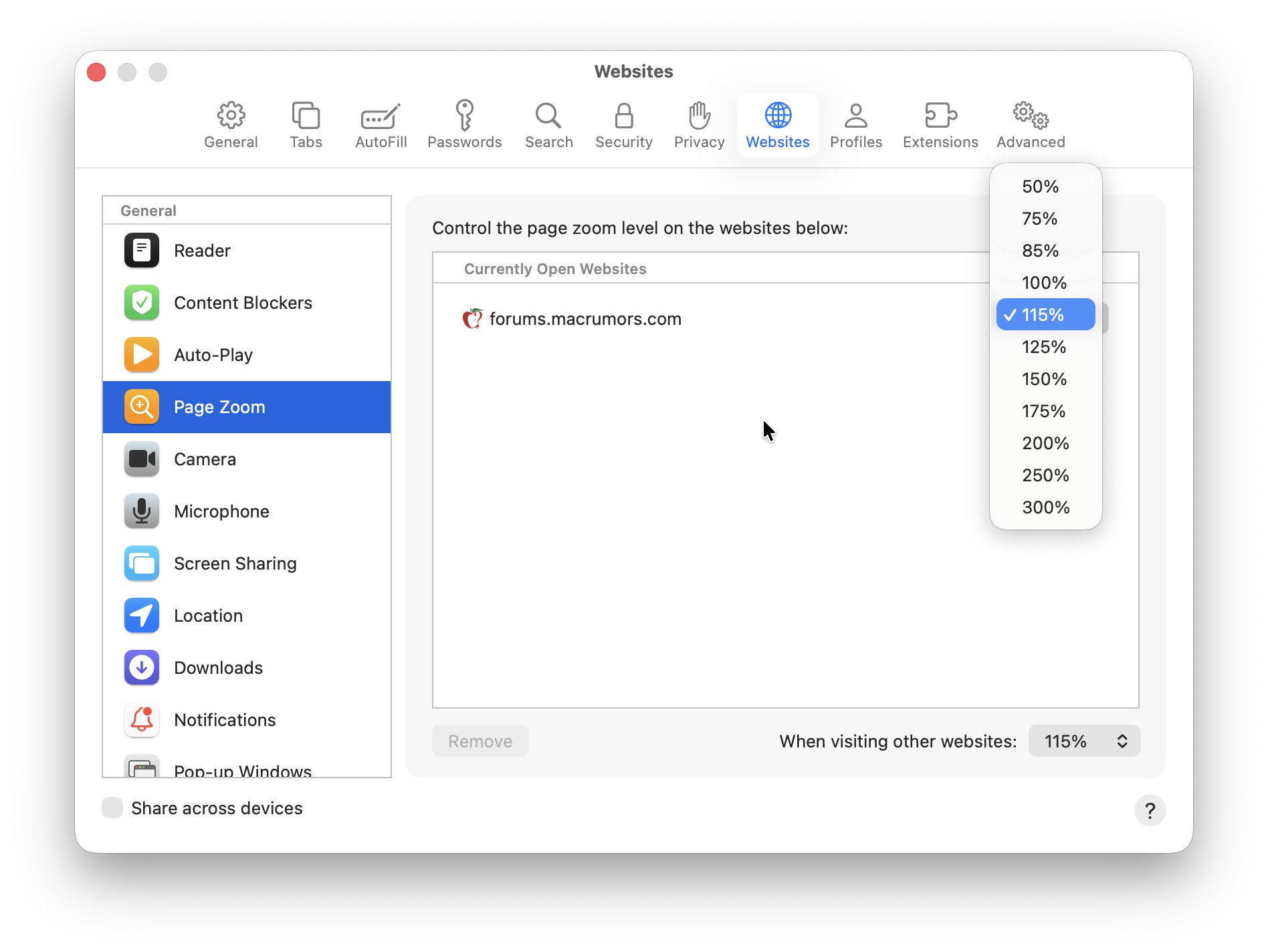Open the other websites zoom dropdown
This screenshot has height=952, width=1268.
coord(1084,741)
